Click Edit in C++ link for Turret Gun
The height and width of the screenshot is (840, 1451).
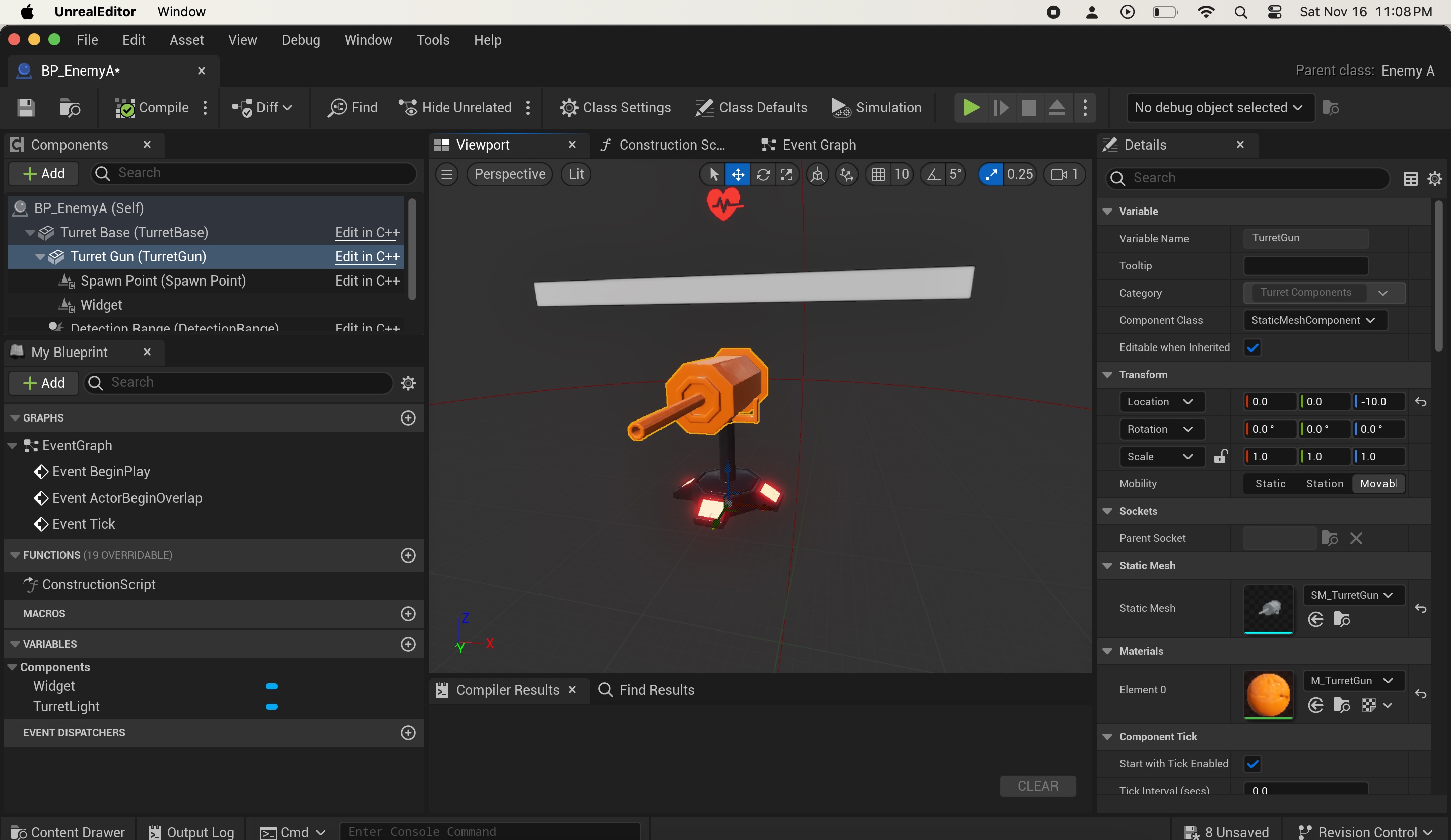click(x=367, y=257)
